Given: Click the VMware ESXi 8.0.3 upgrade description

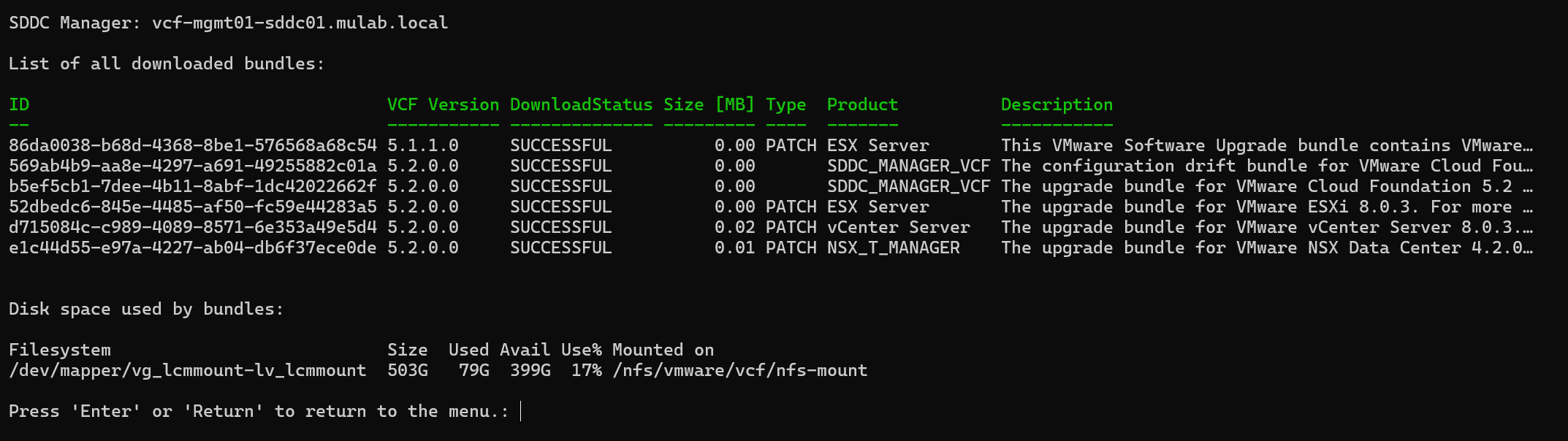Looking at the screenshot, I should click(x=1267, y=207).
